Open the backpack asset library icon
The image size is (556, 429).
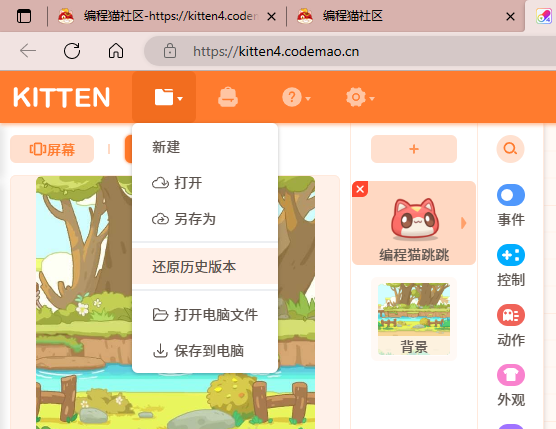pos(228,97)
